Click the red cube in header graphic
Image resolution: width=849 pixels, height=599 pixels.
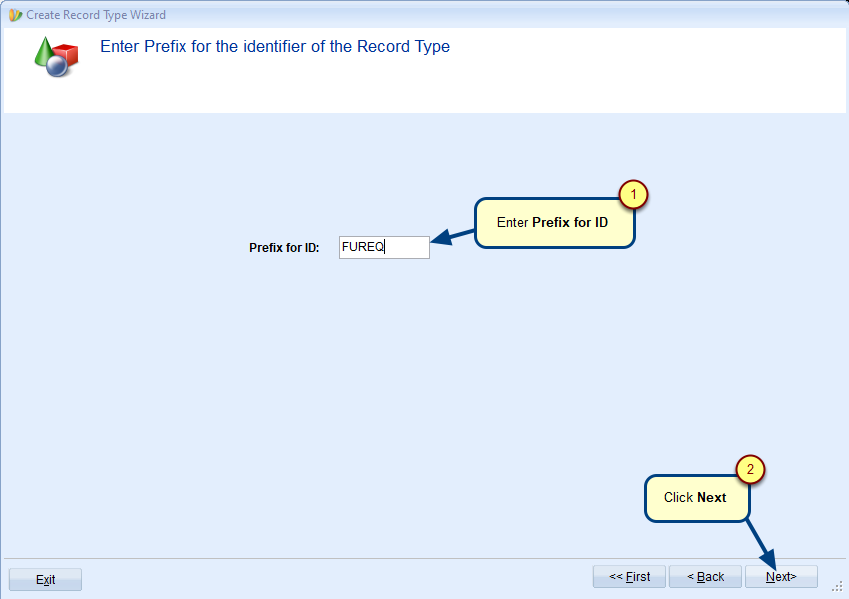pyautogui.click(x=67, y=55)
